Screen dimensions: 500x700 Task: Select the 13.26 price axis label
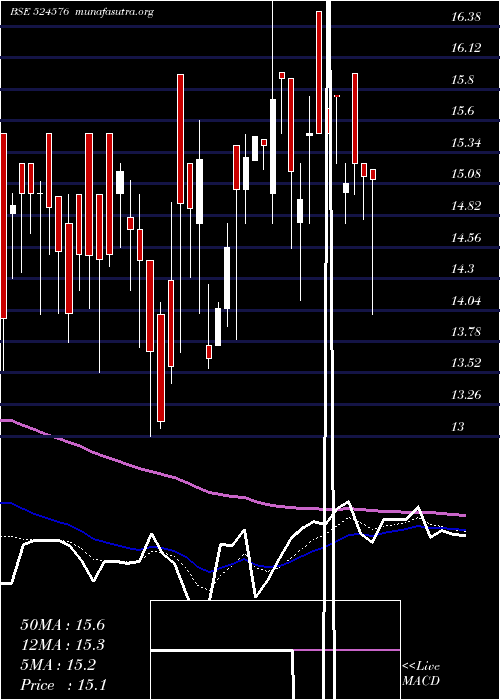tap(466, 395)
